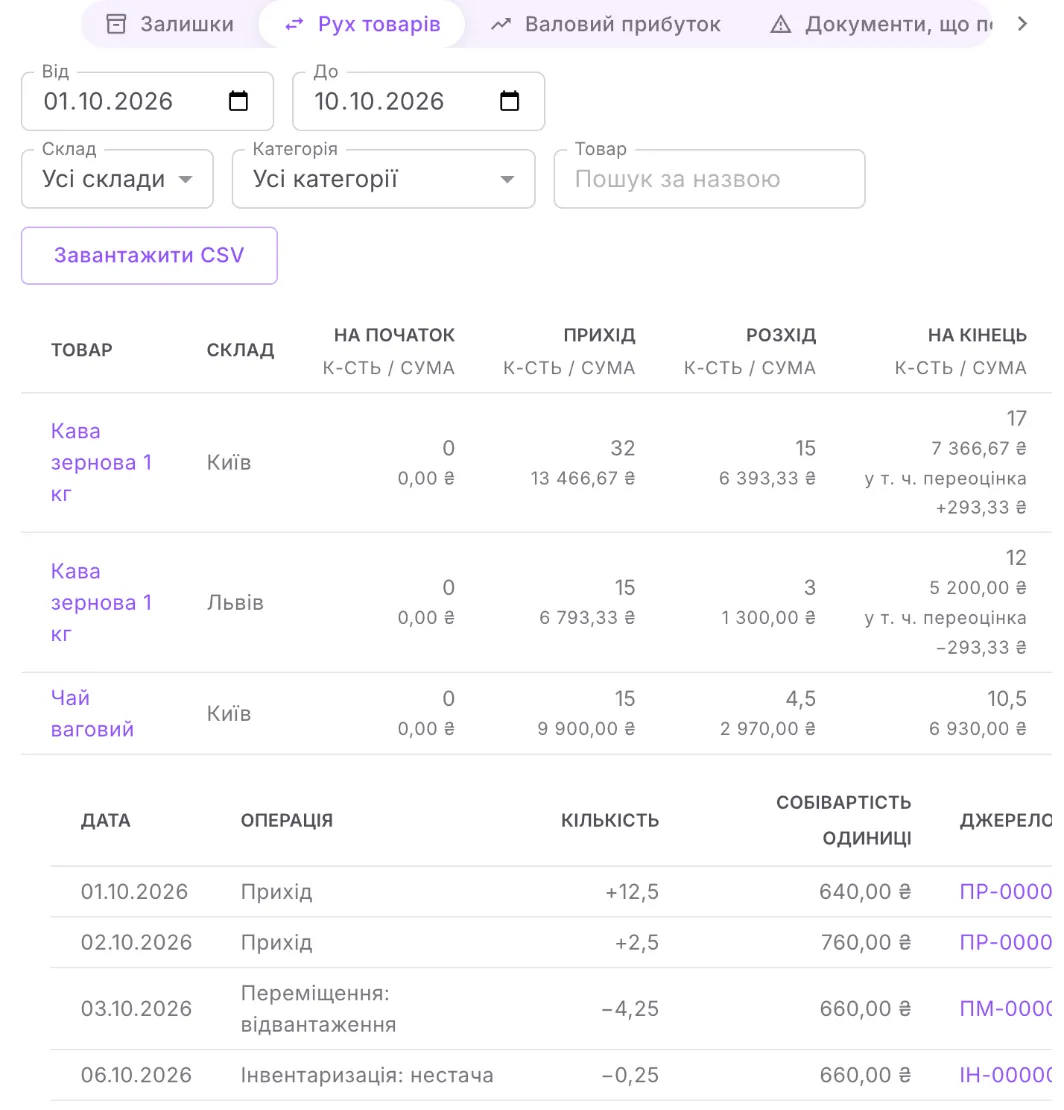Click the 06.10.2026 date cell
1064x1110 pixels.
(136, 1075)
